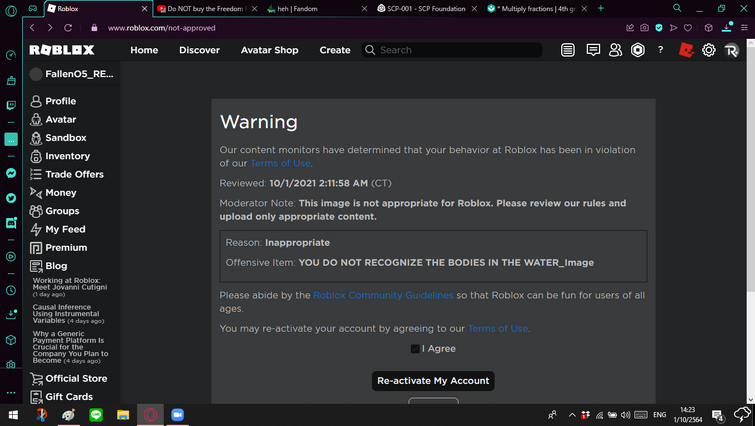This screenshot has width=755, height=426.
Task: Go to Roblox Home page
Action: (x=144, y=50)
